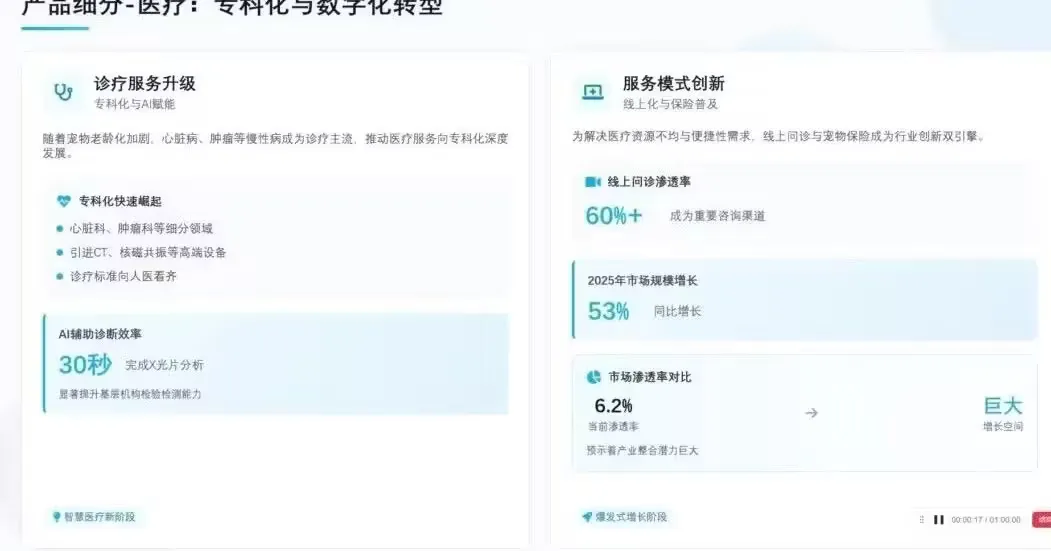
Task: Click the video camera icon by 线上问诊渗透率
Action: tap(592, 182)
